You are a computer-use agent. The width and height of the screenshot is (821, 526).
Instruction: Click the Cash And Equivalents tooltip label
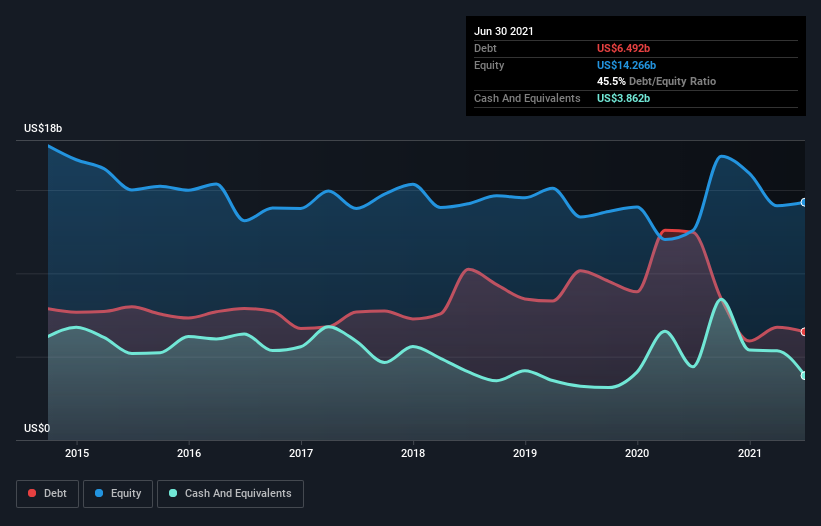[x=527, y=98]
